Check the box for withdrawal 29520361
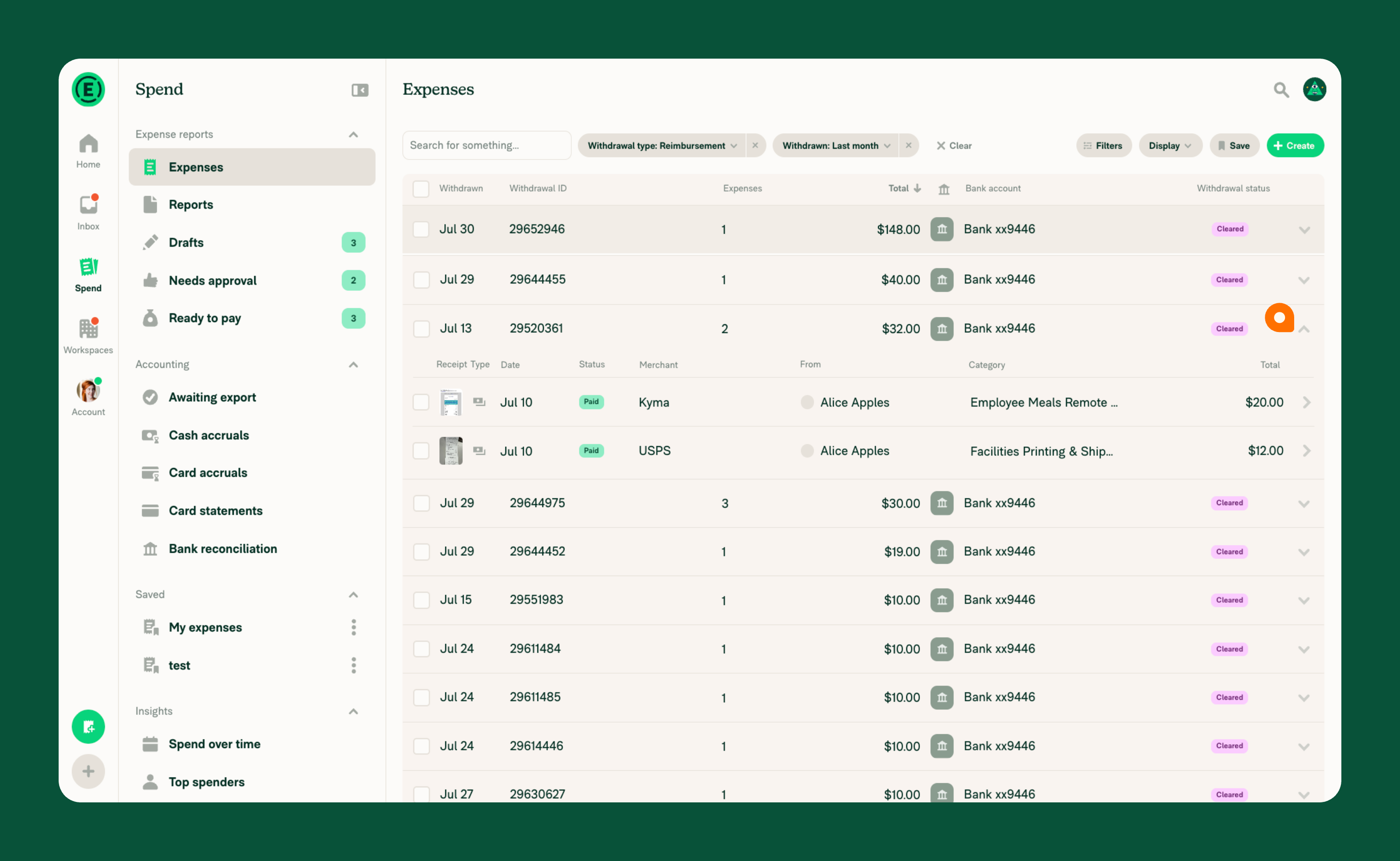The image size is (1400, 861). click(421, 329)
